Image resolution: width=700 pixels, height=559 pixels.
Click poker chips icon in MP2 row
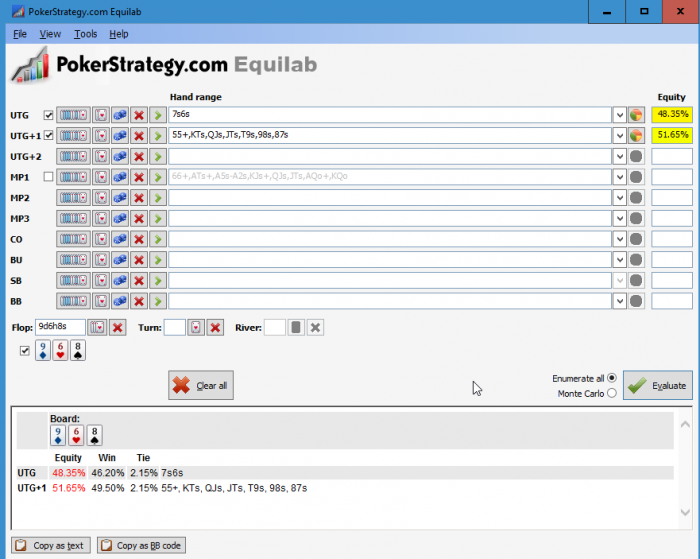coord(120,198)
